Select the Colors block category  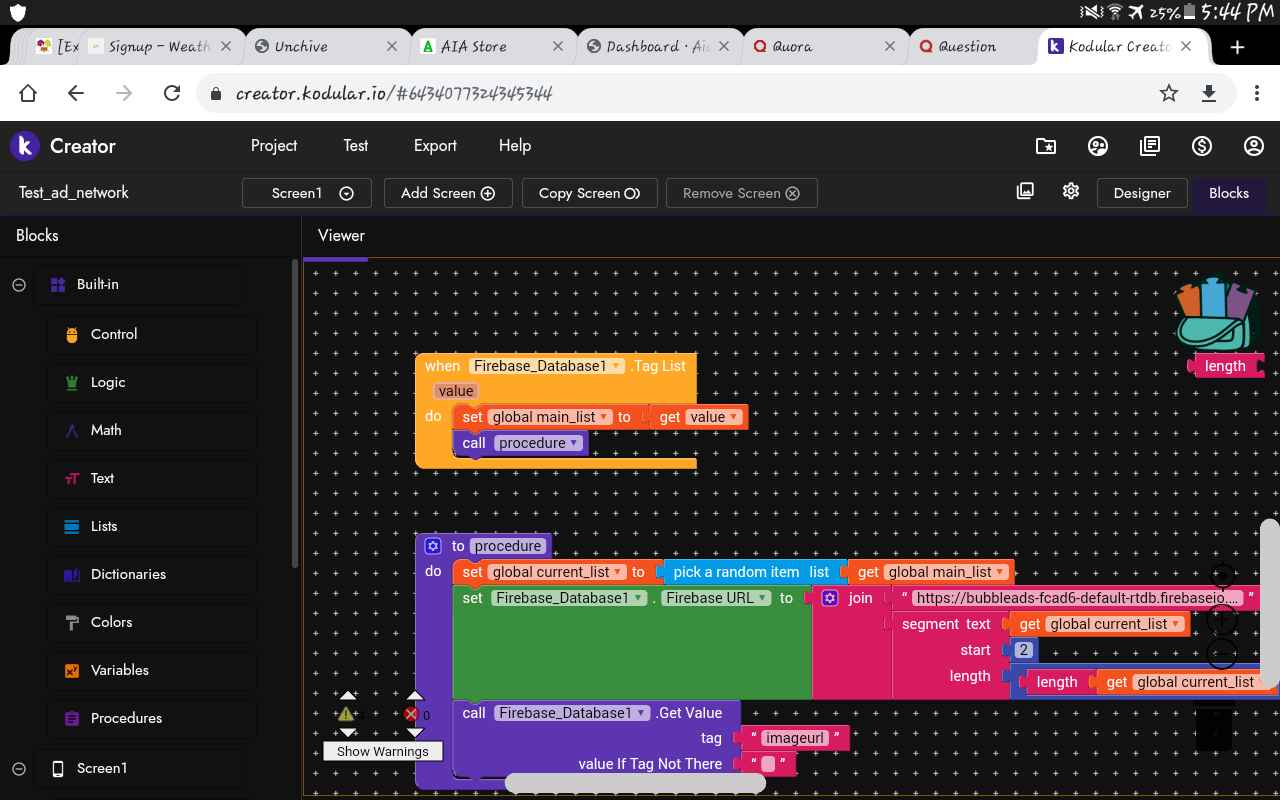click(111, 622)
